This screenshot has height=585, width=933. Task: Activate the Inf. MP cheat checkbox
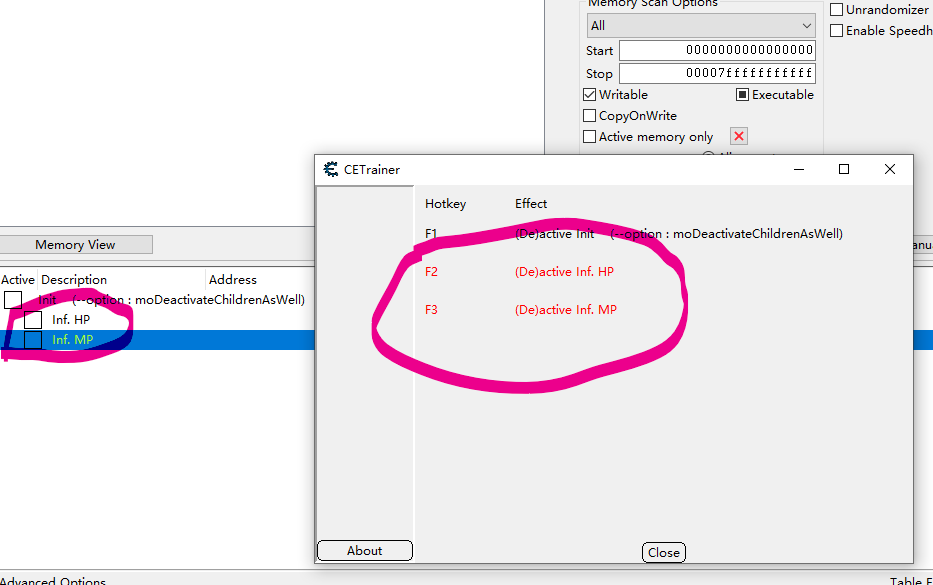33,340
